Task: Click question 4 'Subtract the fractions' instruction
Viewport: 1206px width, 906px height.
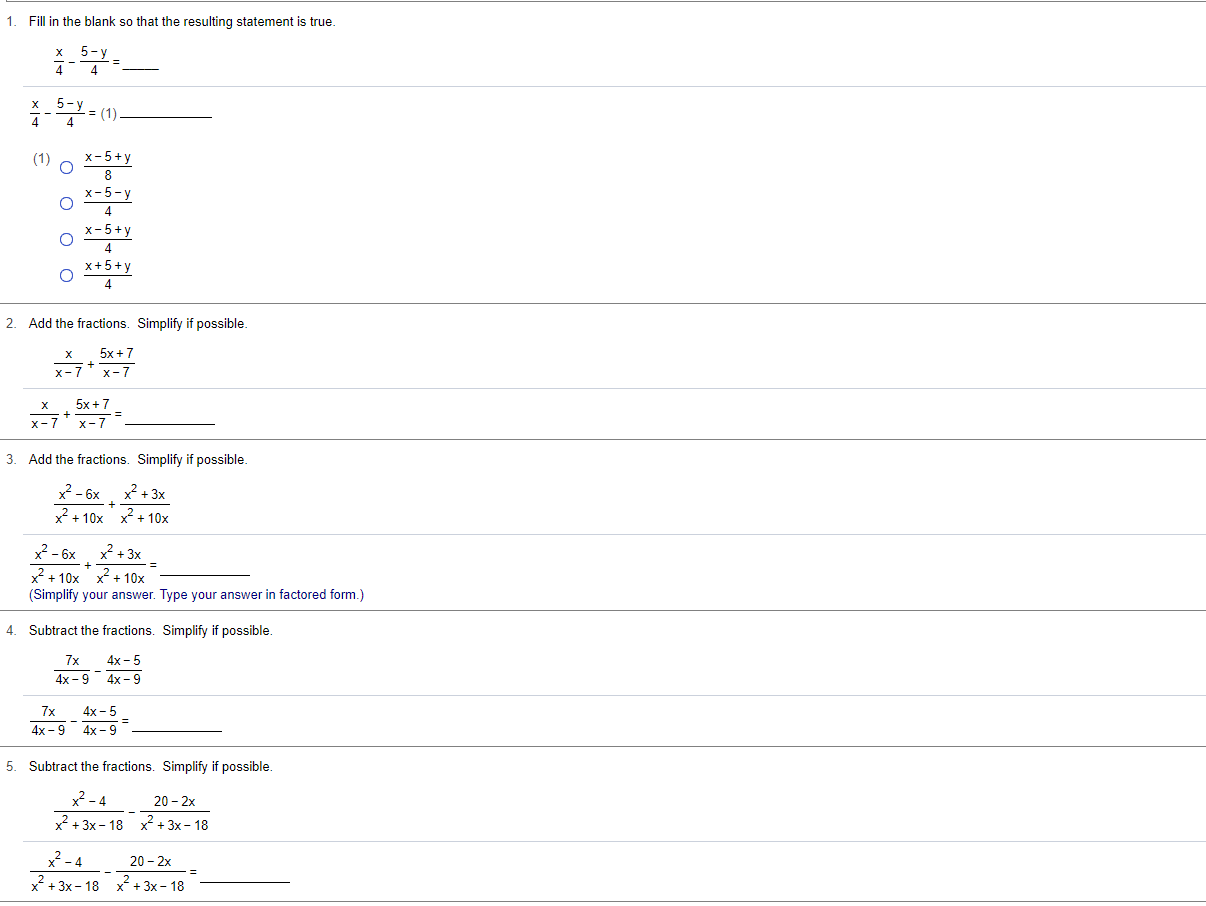Action: pos(151,631)
